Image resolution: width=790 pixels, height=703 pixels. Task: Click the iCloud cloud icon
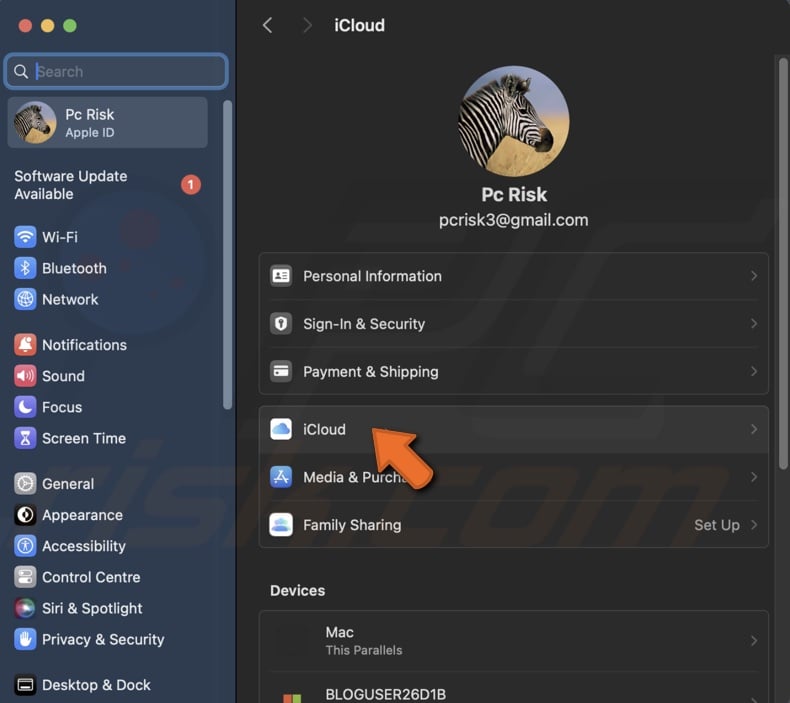tap(281, 429)
